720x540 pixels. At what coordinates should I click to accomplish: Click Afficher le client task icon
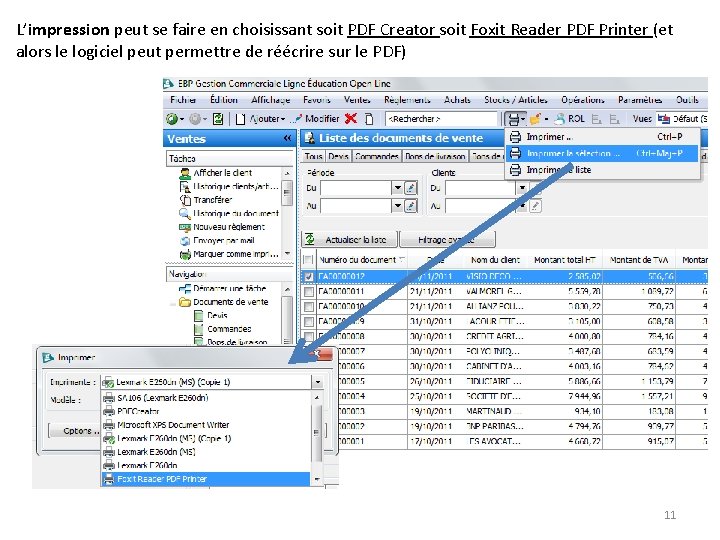click(185, 173)
